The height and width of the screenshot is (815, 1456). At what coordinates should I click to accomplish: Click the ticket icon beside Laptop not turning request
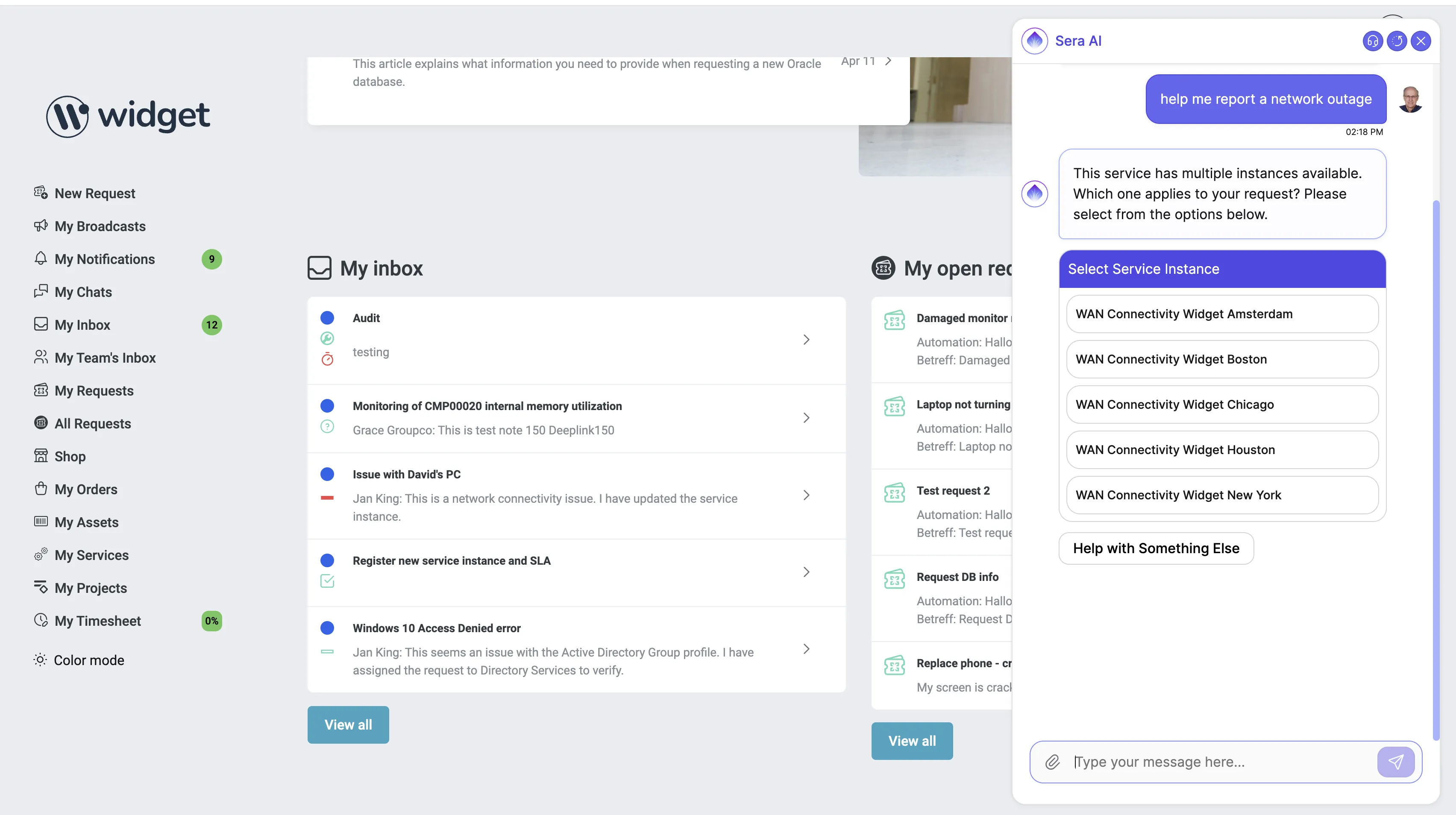coord(895,406)
